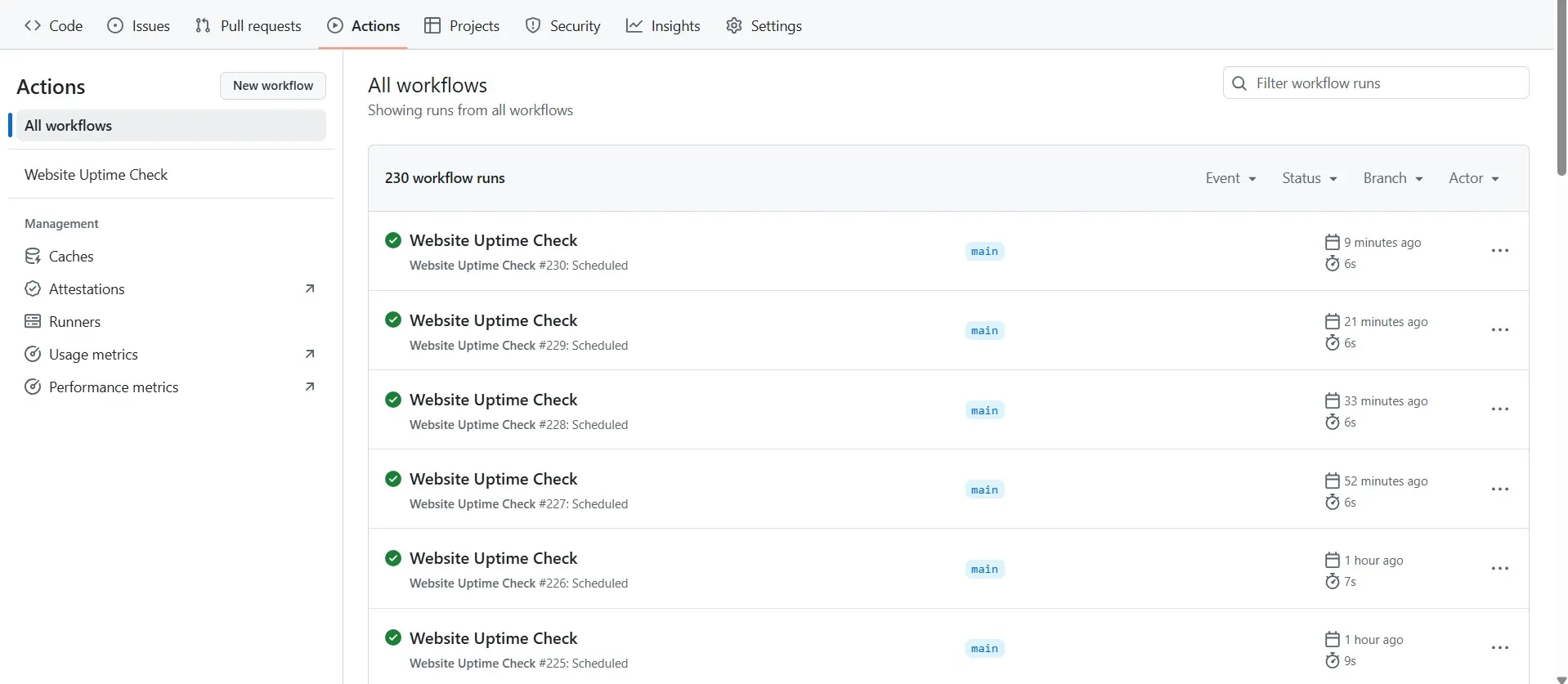The width and height of the screenshot is (1568, 684).
Task: Click main branch label on run #225
Action: [984, 649]
